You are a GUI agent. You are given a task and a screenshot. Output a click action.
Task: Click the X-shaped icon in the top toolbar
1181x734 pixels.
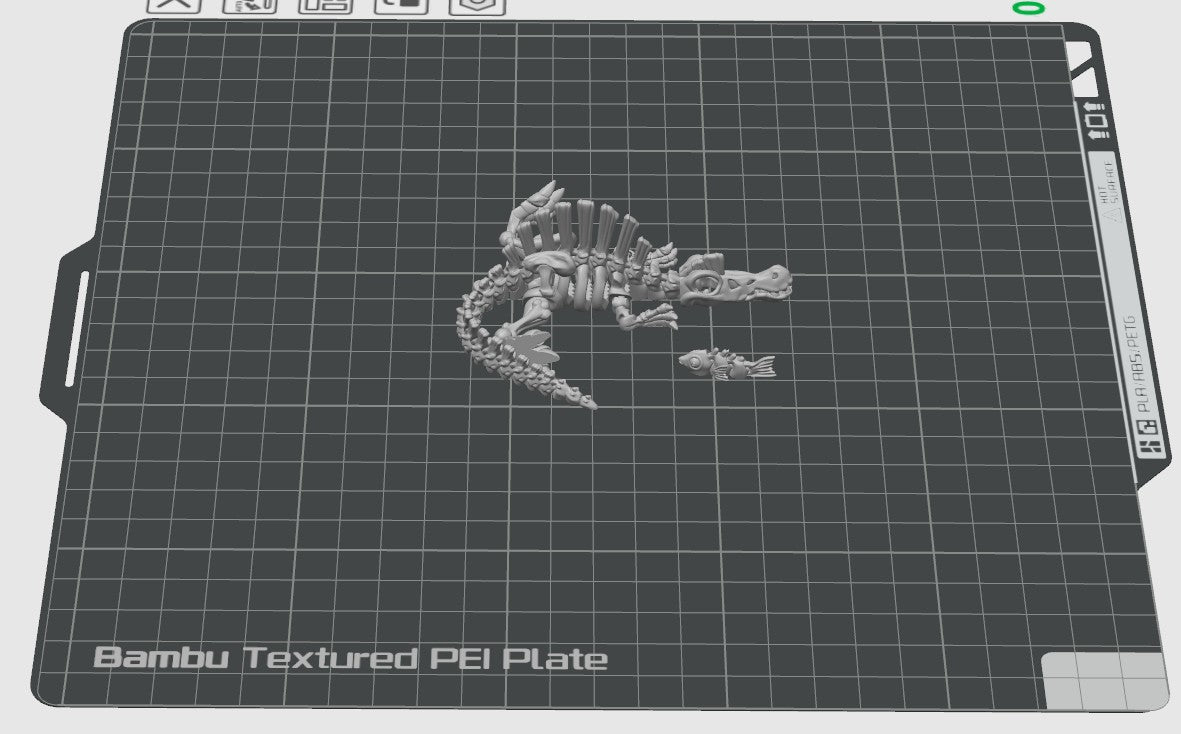(x=174, y=4)
